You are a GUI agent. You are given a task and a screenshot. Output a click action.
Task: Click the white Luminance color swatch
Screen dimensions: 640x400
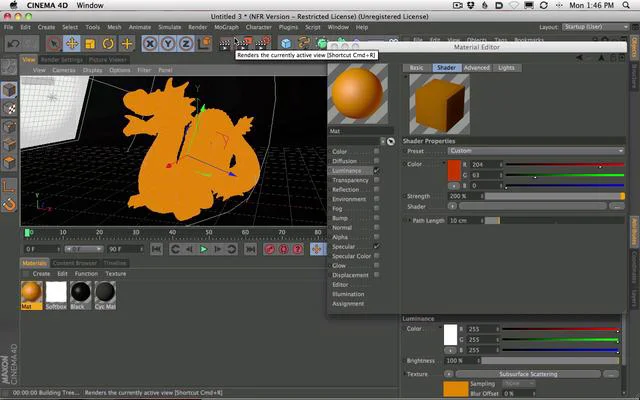pos(450,335)
